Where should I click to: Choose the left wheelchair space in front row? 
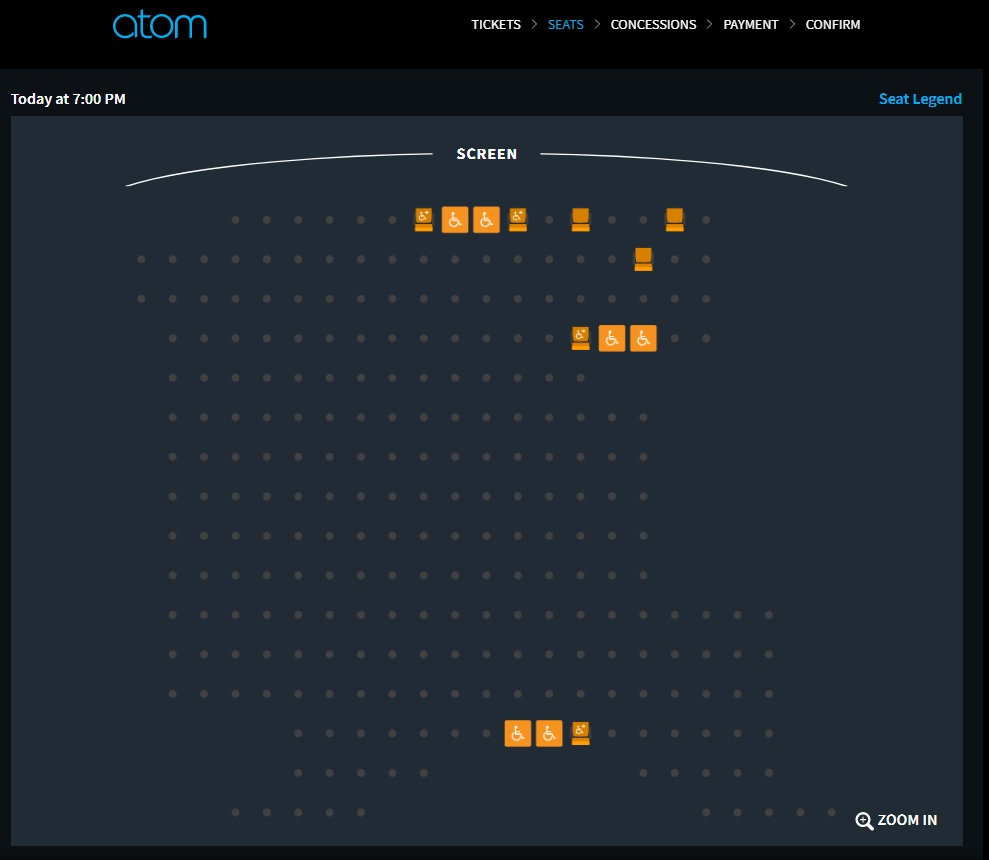tap(455, 220)
